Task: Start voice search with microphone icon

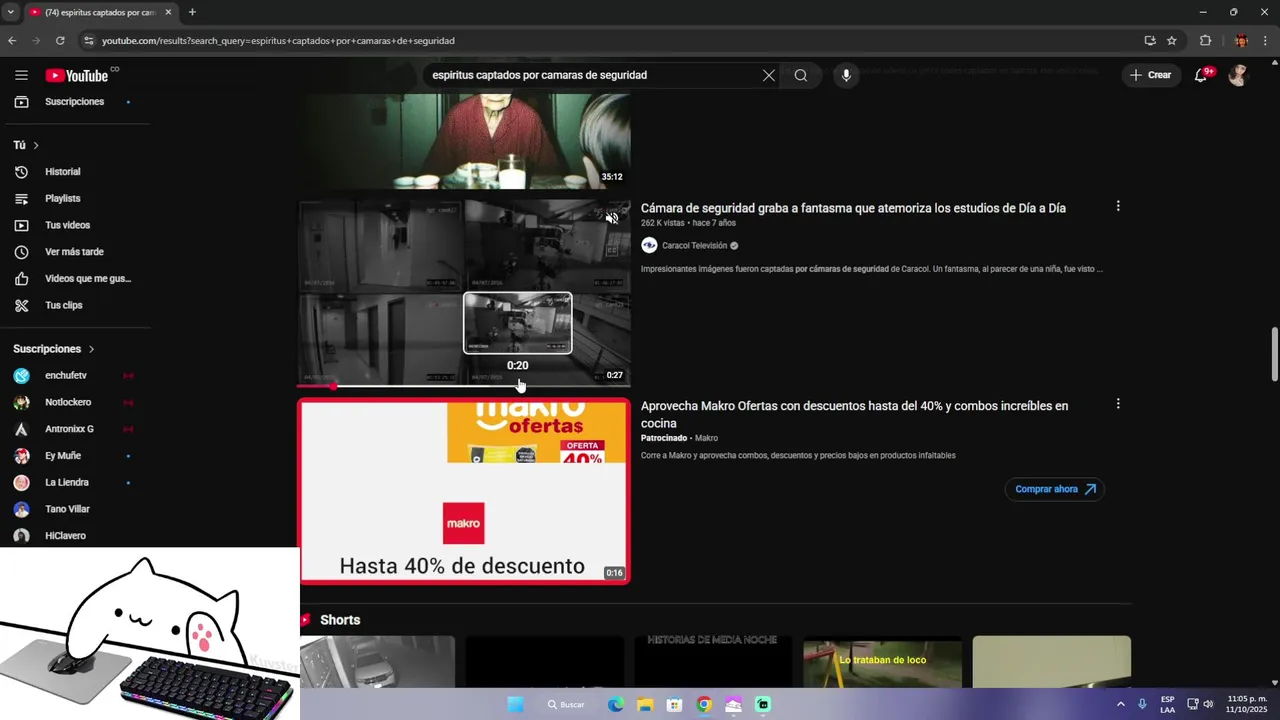Action: [x=846, y=75]
